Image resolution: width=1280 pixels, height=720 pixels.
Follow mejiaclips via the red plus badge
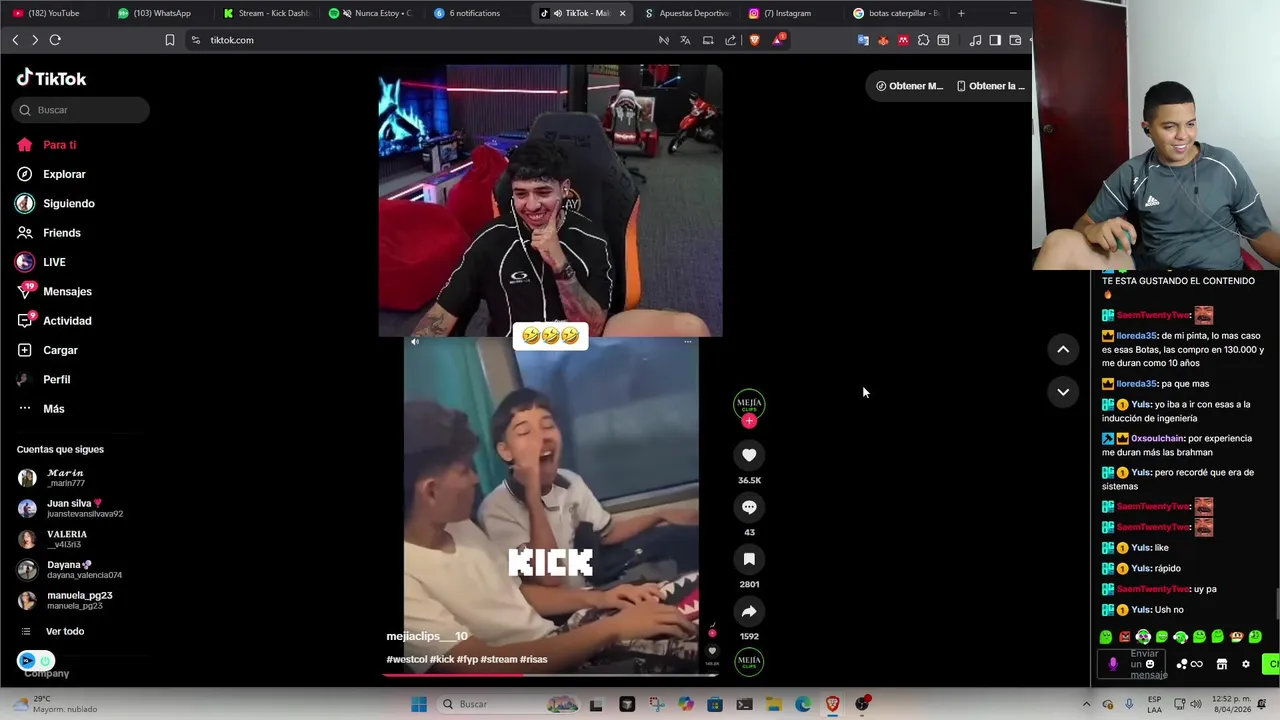(x=749, y=421)
